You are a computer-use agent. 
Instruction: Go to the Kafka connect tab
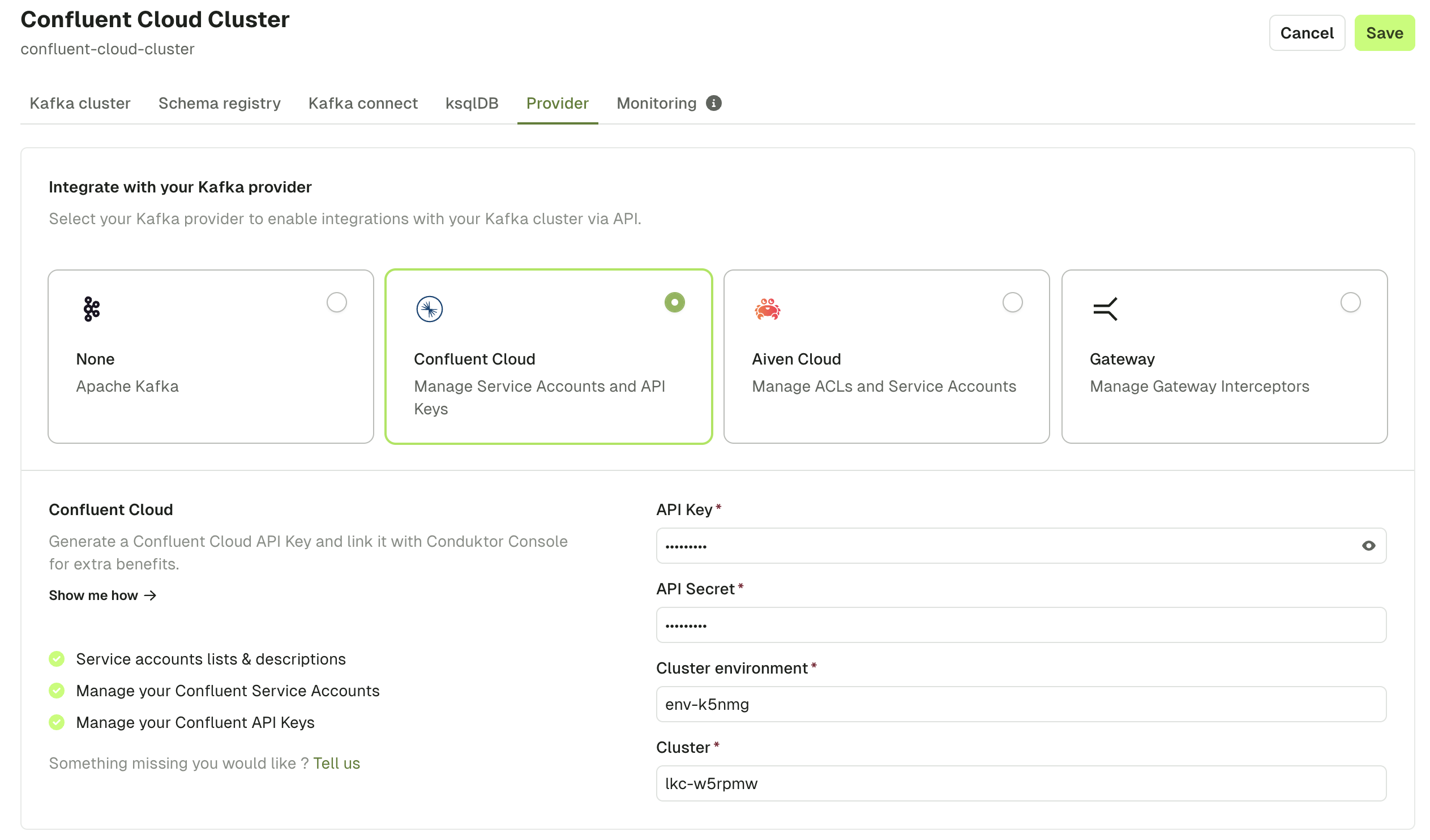(x=363, y=103)
